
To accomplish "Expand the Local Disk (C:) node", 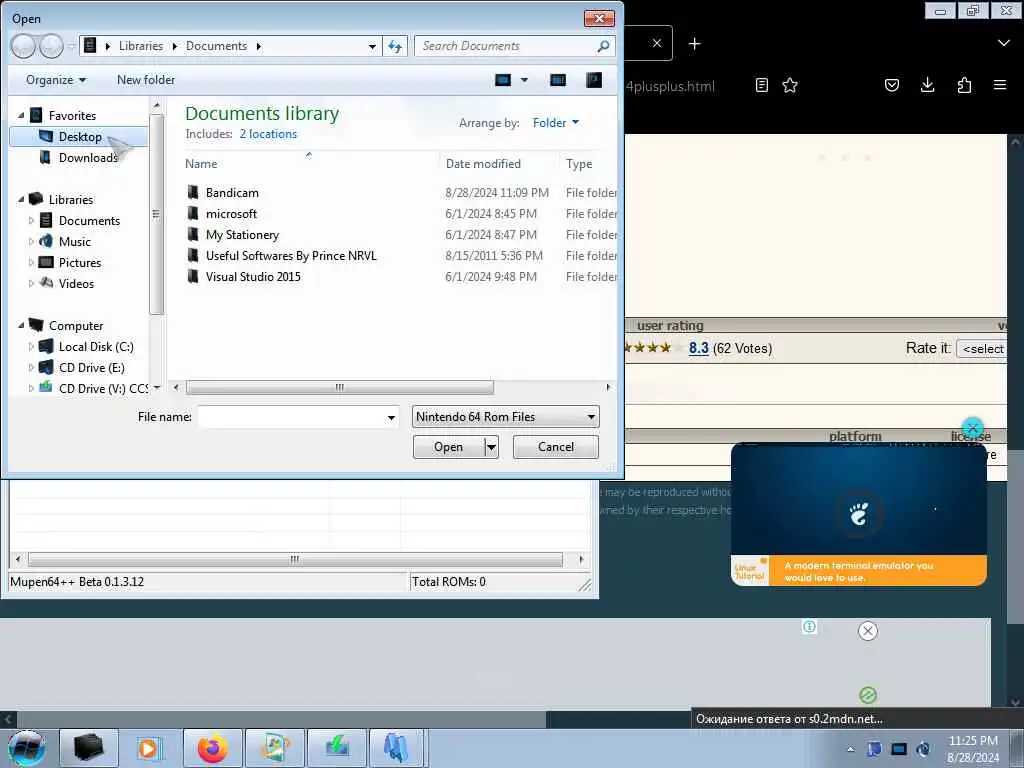I will (31, 347).
